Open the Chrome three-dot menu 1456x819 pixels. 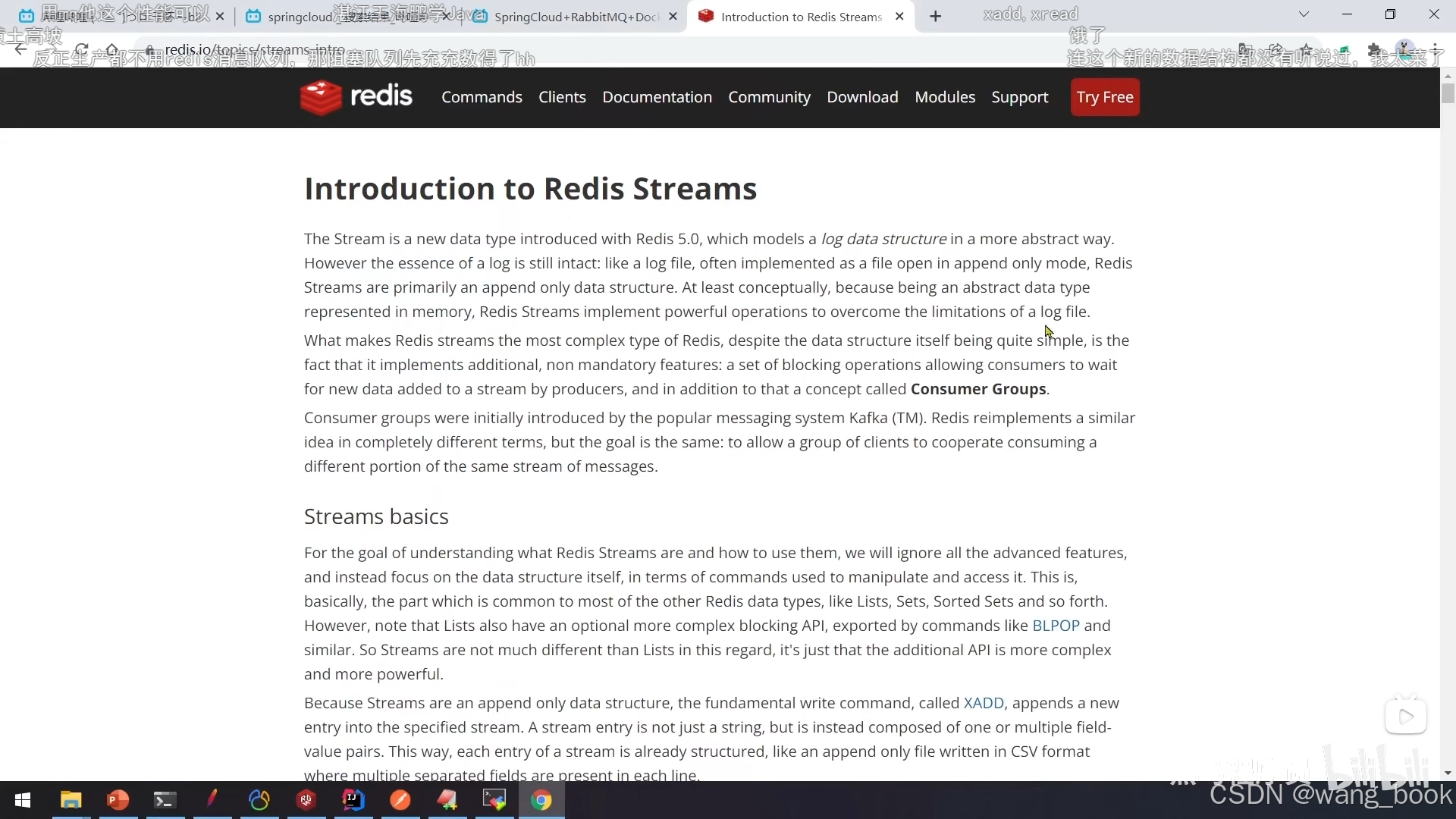(1436, 50)
